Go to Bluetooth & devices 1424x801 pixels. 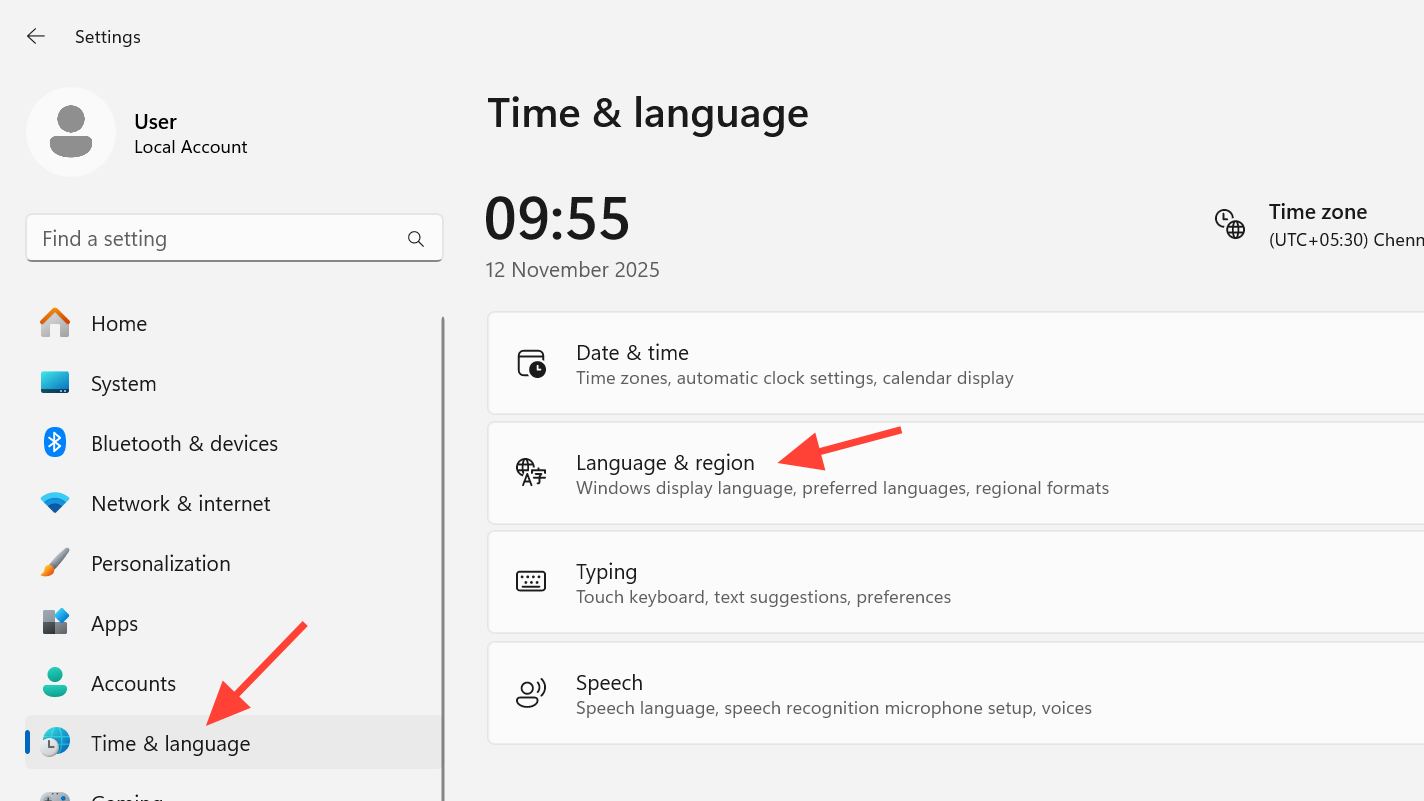tap(233, 443)
